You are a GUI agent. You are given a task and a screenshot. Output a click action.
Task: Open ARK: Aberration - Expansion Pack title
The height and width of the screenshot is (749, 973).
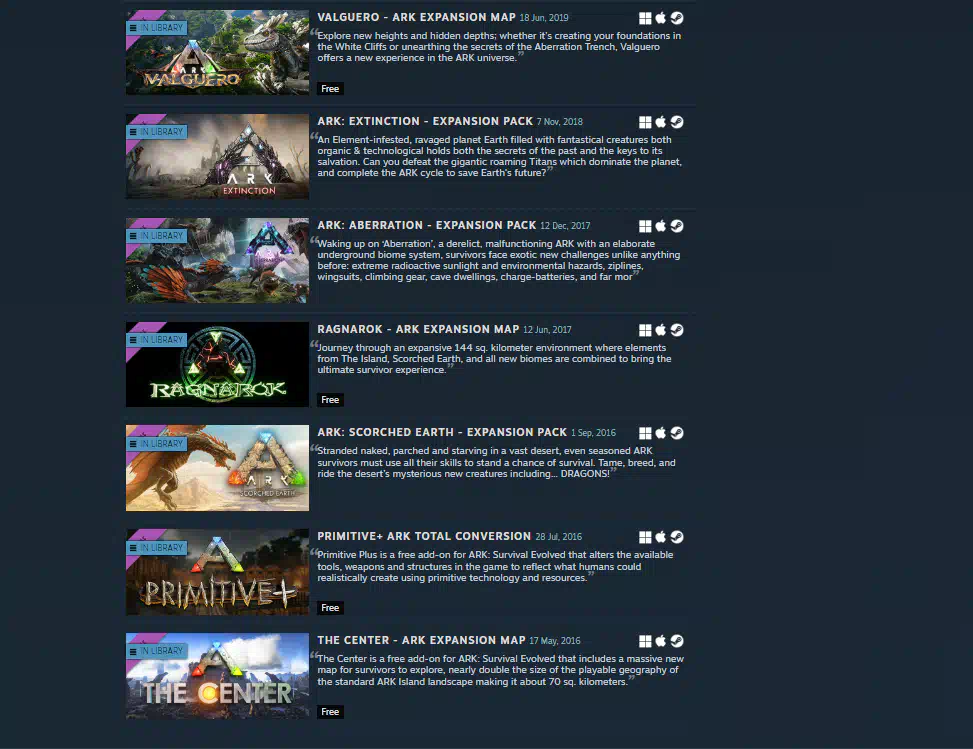click(426, 225)
